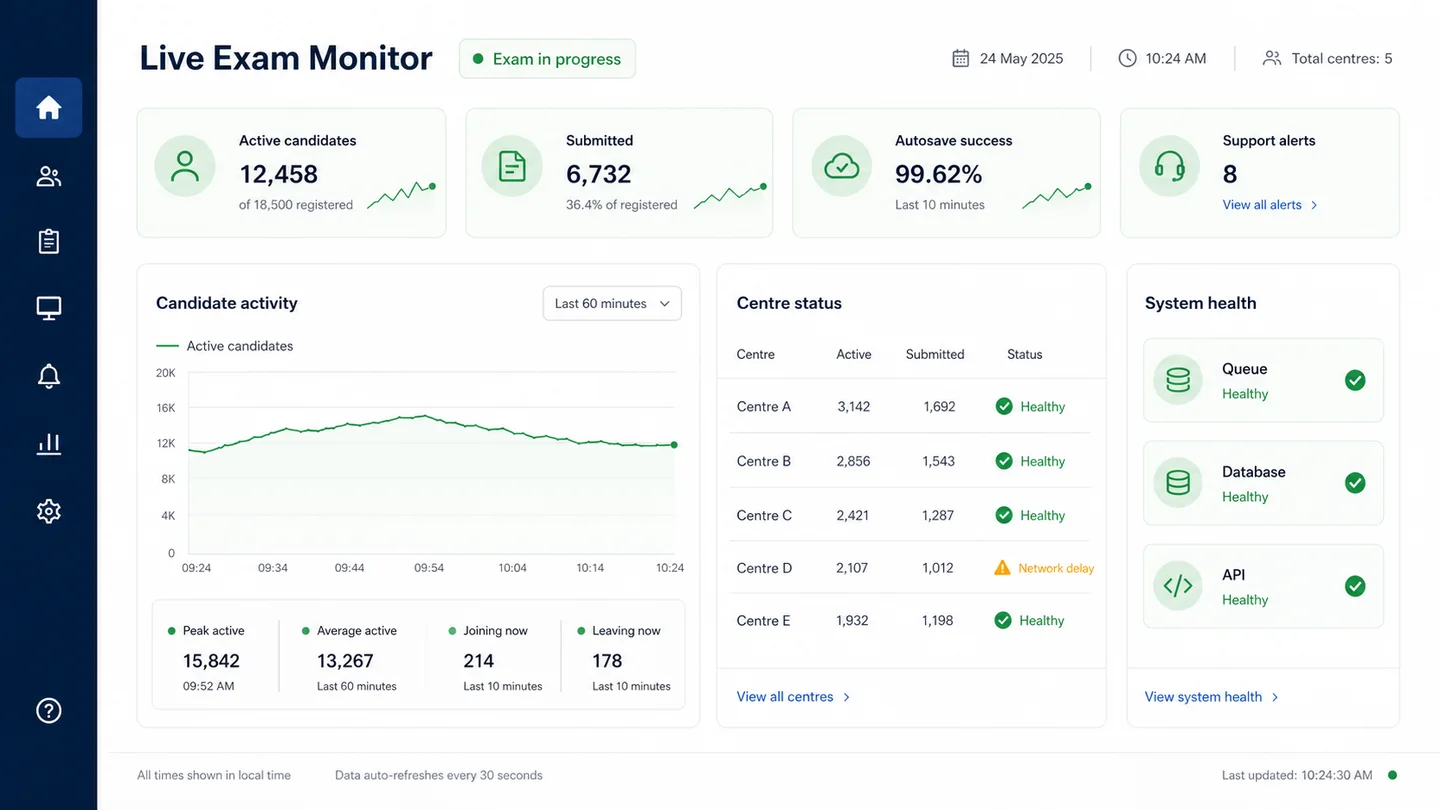Click the Active candidates person icon

click(185, 166)
